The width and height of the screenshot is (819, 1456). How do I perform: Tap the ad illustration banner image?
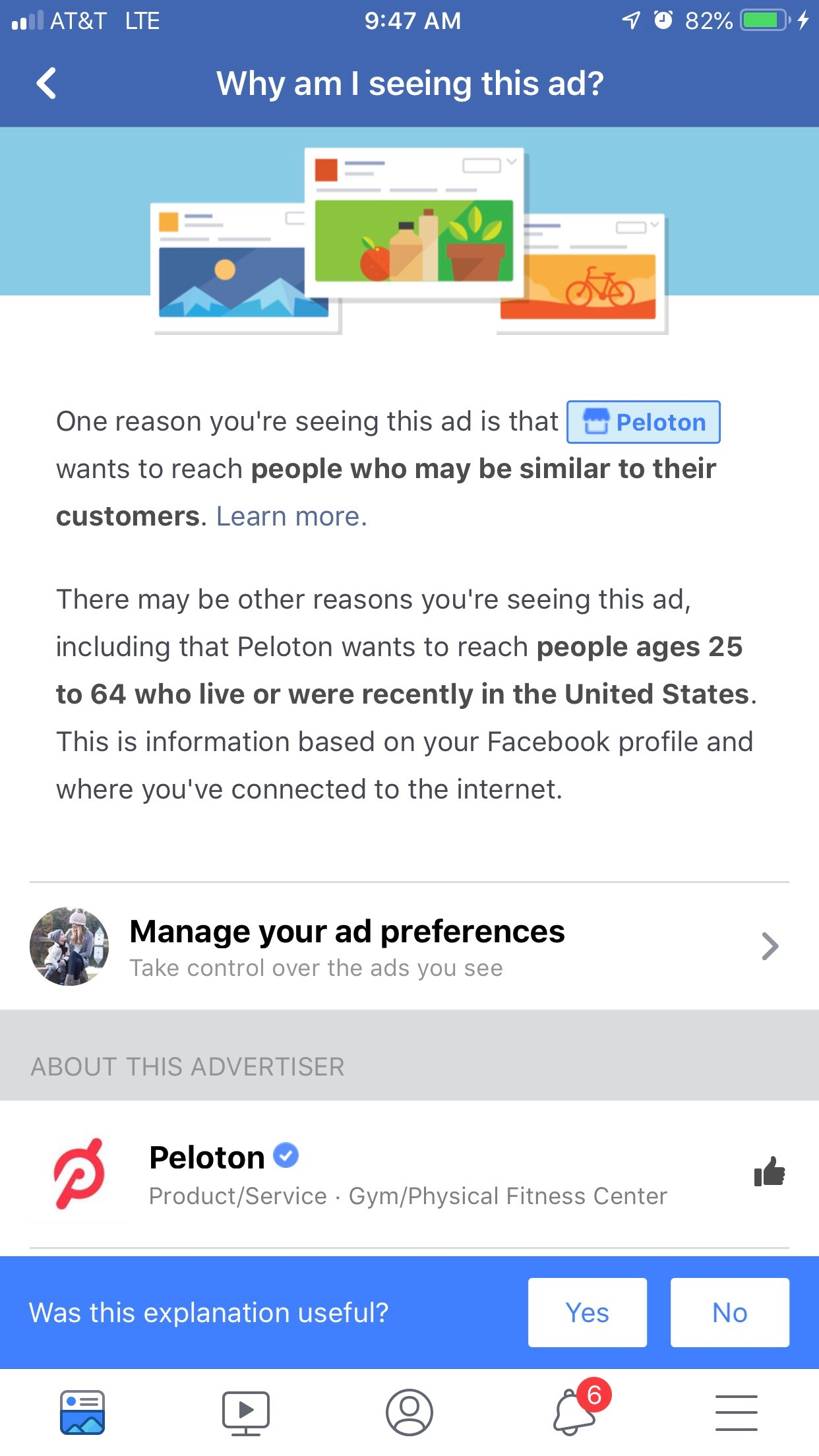[x=409, y=241]
